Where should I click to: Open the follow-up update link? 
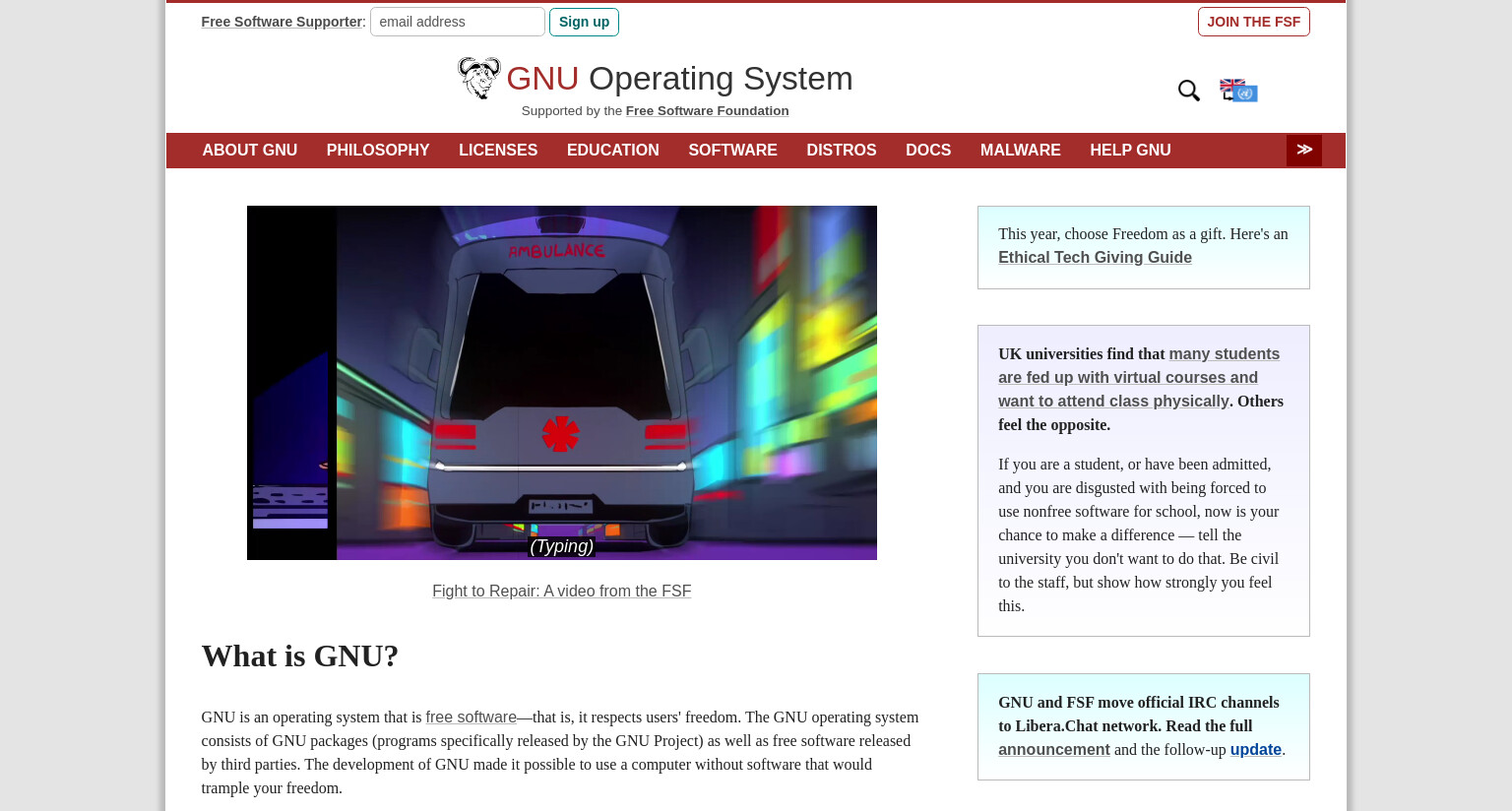click(x=1256, y=750)
